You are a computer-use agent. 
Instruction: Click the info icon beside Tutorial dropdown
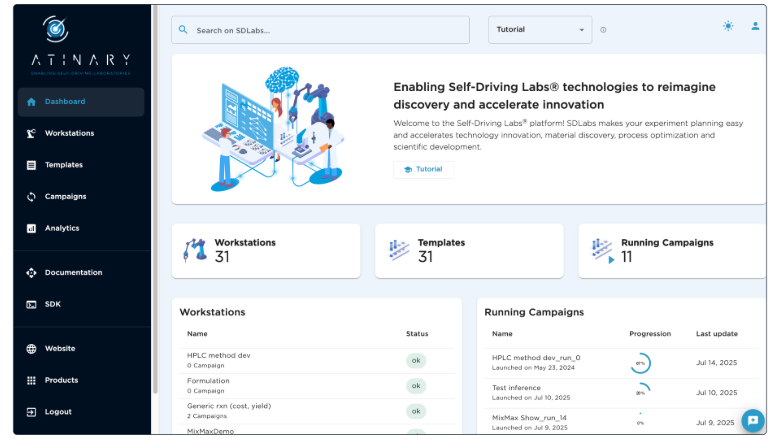click(603, 30)
